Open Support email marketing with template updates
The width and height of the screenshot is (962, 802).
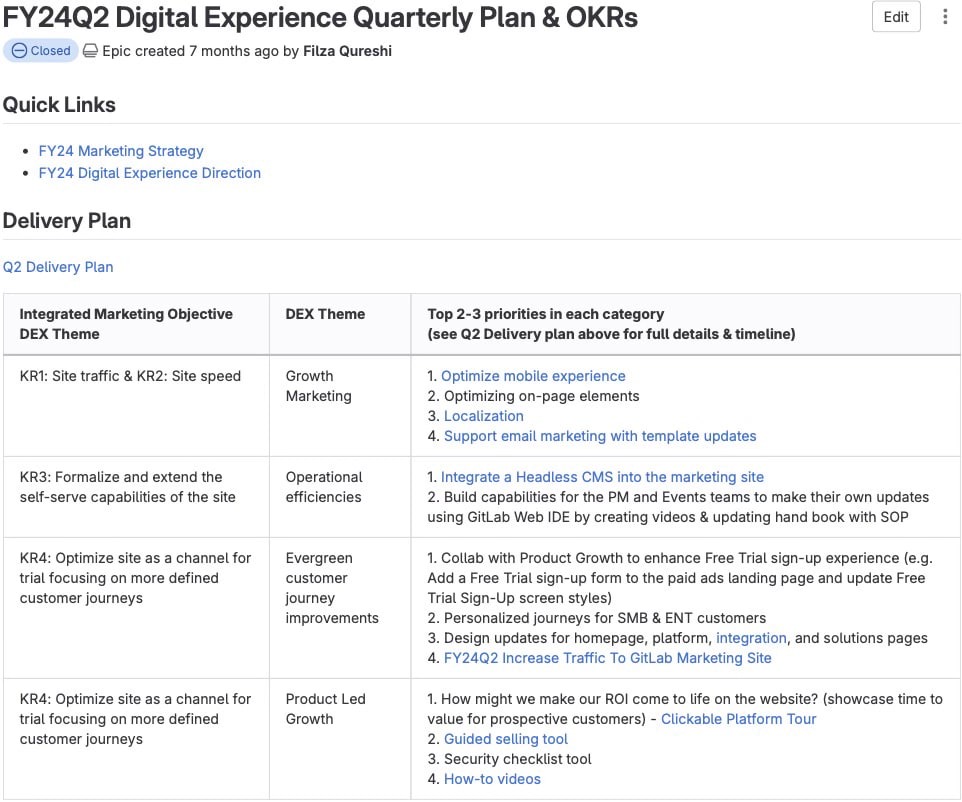pyautogui.click(x=600, y=436)
